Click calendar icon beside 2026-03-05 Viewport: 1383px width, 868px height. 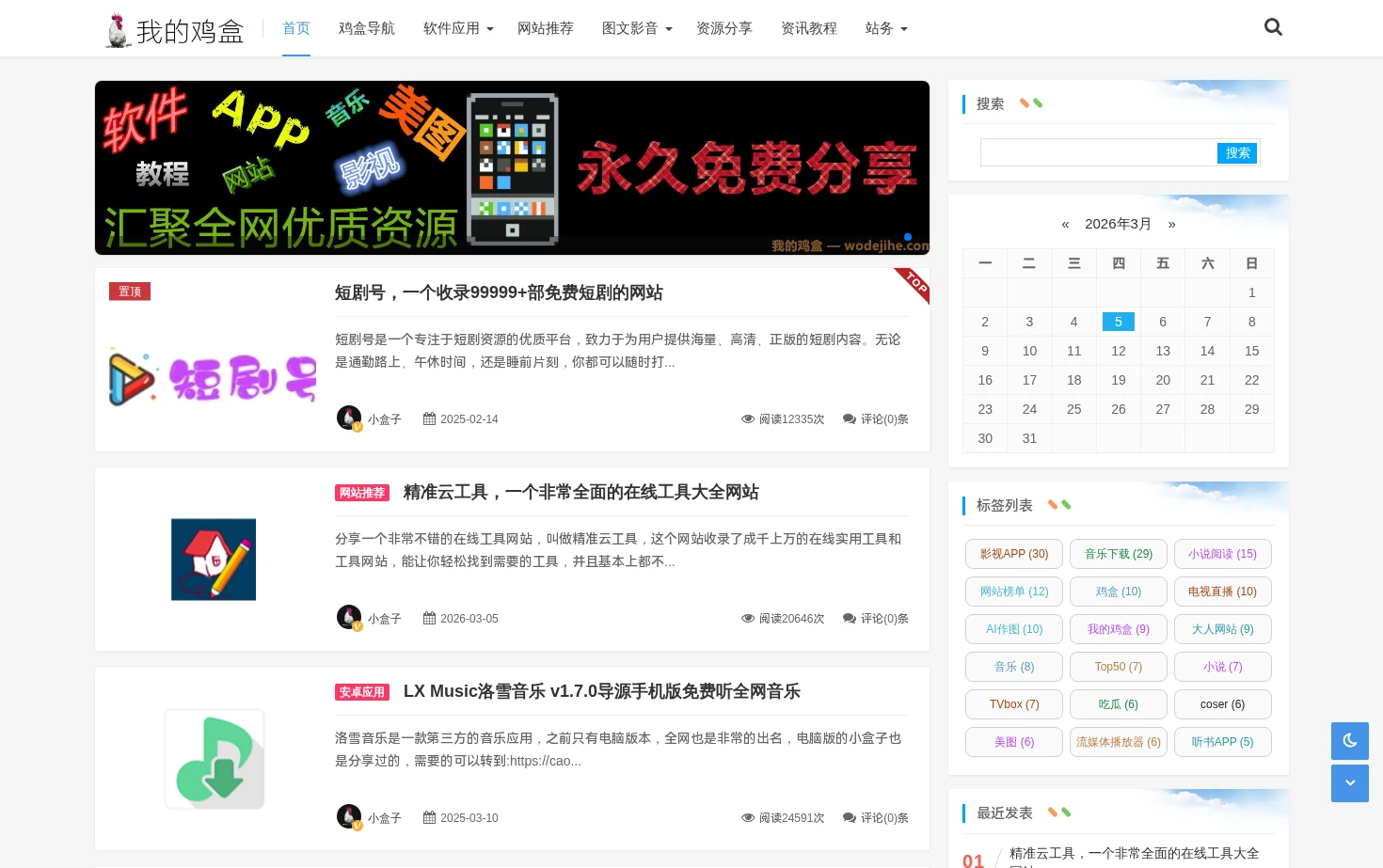point(429,619)
